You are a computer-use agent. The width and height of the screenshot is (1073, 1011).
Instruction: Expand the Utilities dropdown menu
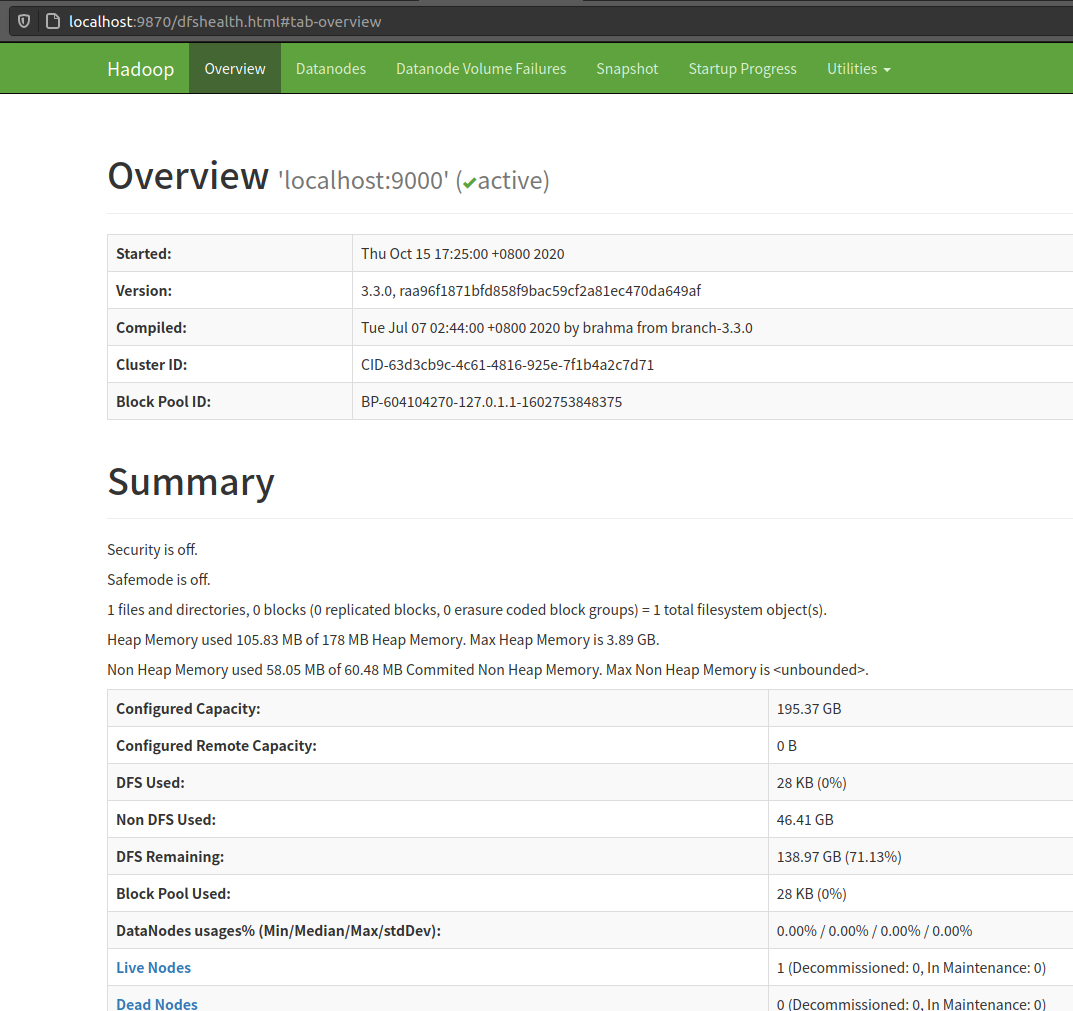coord(859,68)
